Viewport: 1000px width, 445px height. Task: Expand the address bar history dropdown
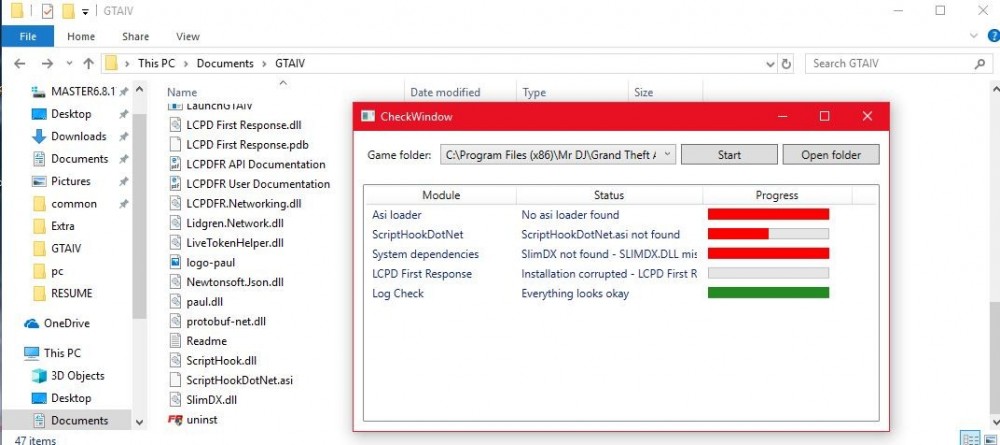(770, 64)
